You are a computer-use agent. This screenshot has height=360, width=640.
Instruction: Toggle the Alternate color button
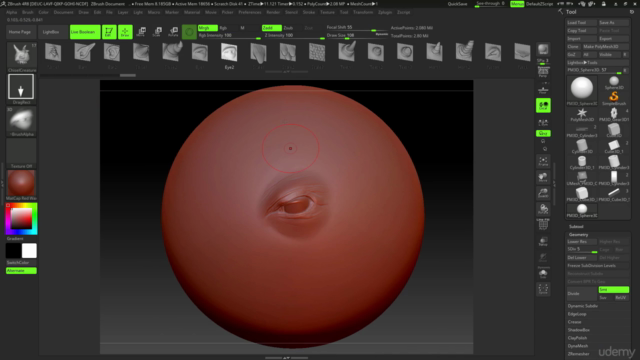[21, 271]
